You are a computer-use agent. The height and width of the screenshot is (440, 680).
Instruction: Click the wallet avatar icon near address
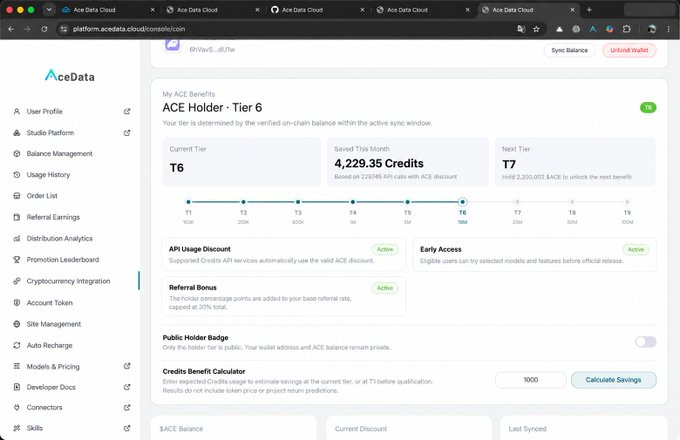(x=173, y=44)
